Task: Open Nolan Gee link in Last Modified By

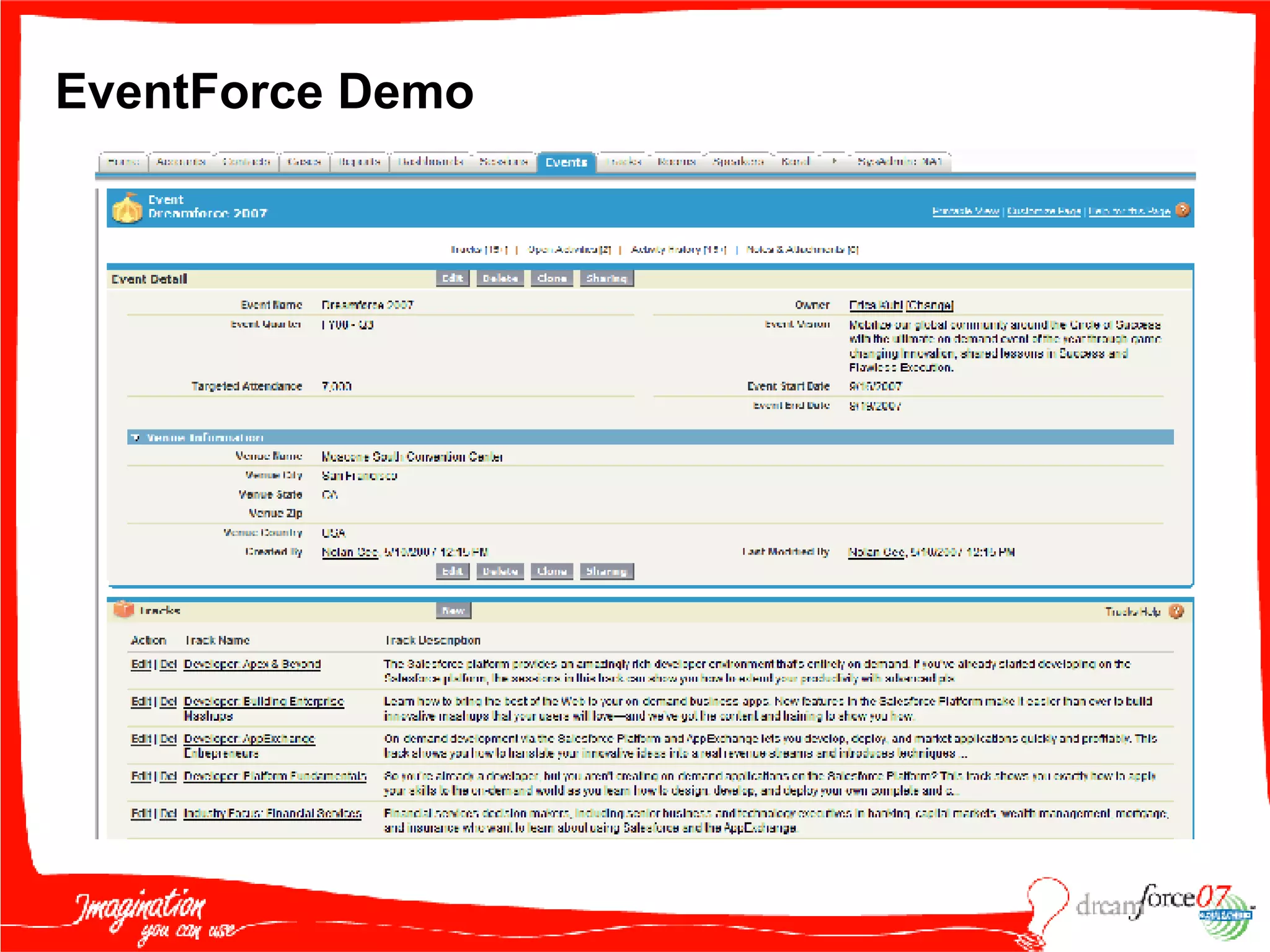Action: (876, 552)
